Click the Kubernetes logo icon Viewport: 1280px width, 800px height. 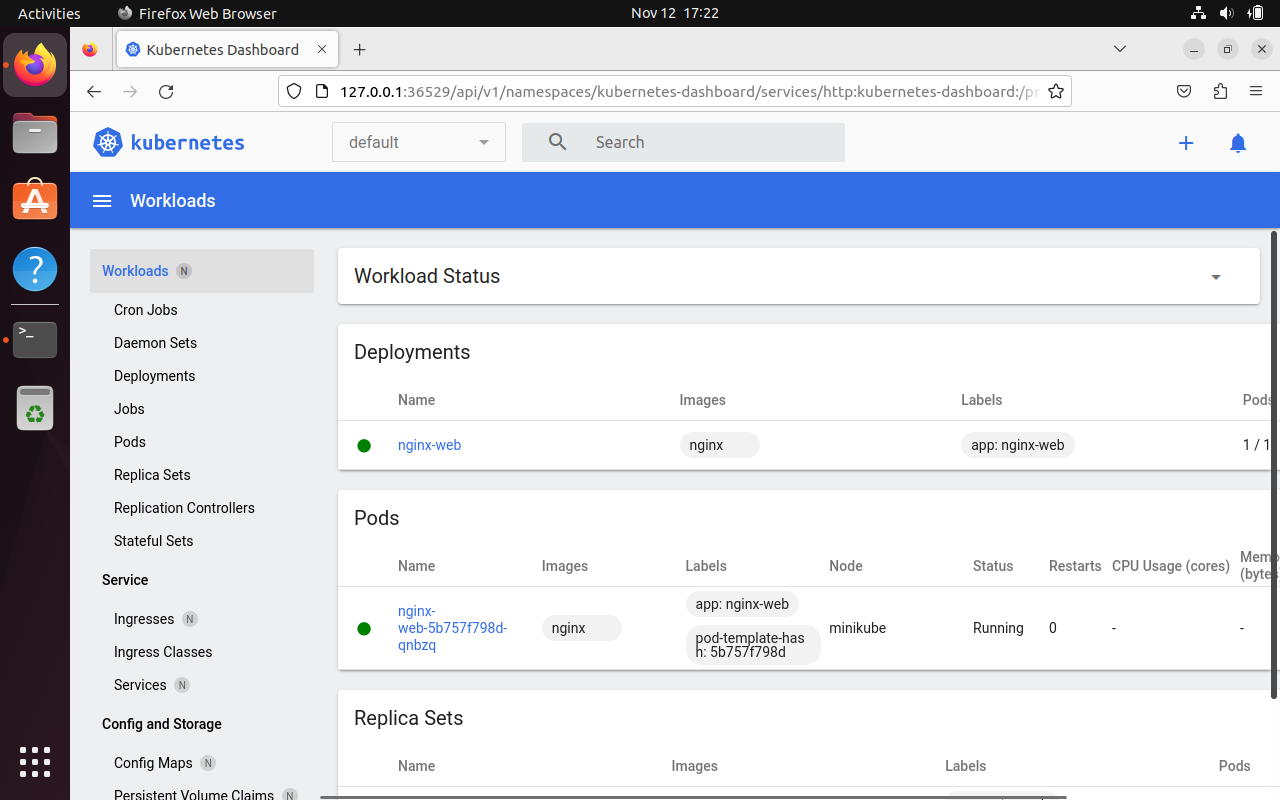pos(107,142)
